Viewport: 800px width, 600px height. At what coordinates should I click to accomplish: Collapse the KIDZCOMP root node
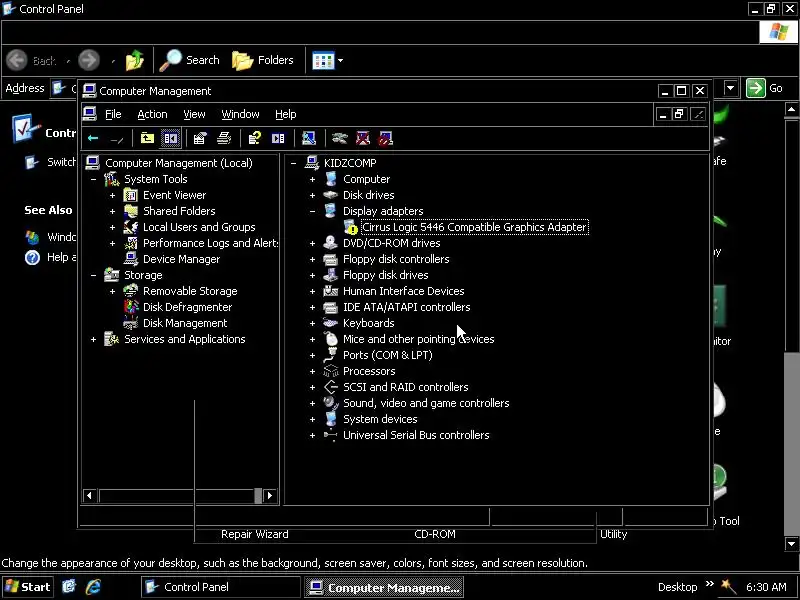click(293, 163)
